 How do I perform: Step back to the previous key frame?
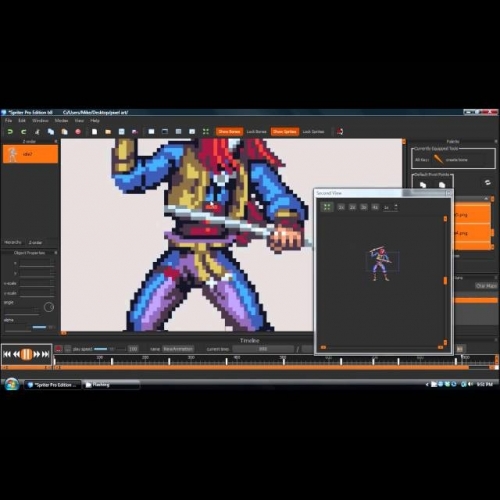click(16, 354)
